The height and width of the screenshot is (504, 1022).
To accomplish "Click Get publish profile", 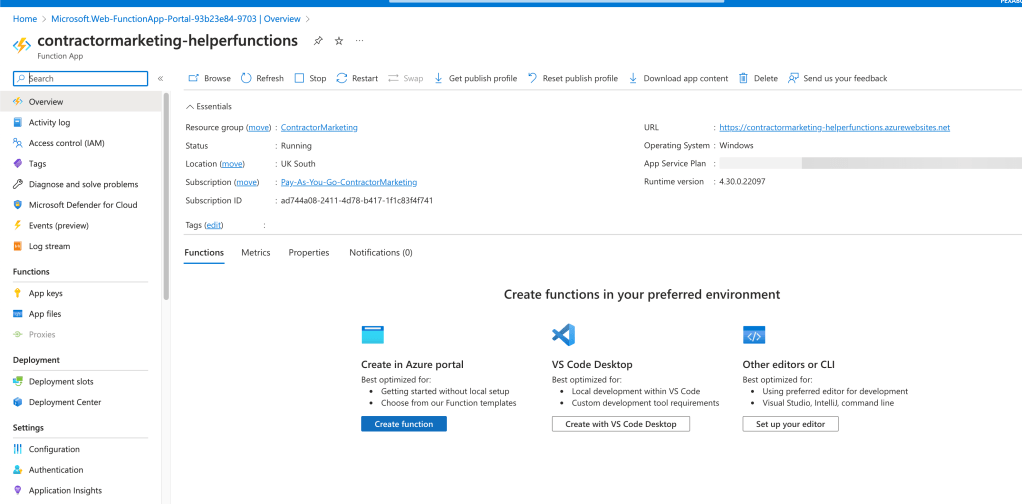I will click(475, 78).
